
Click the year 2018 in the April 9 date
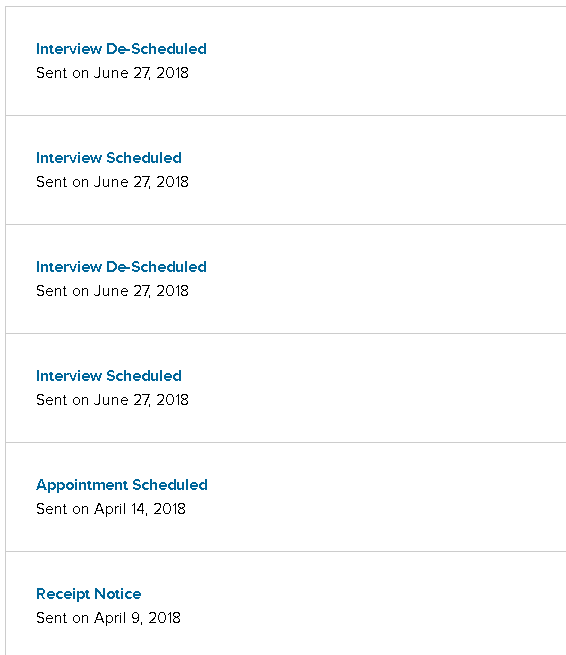[165, 618]
